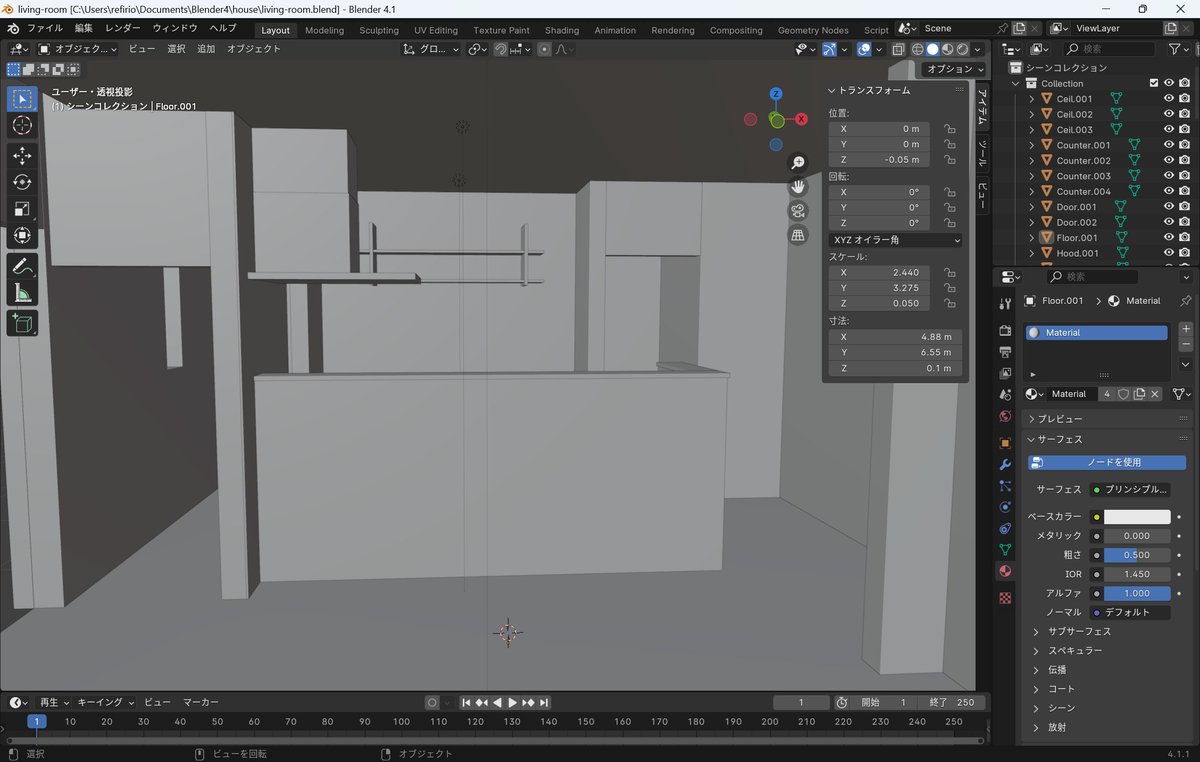The height and width of the screenshot is (762, 1200).
Task: Open the 編集 menu
Action: (x=84, y=29)
